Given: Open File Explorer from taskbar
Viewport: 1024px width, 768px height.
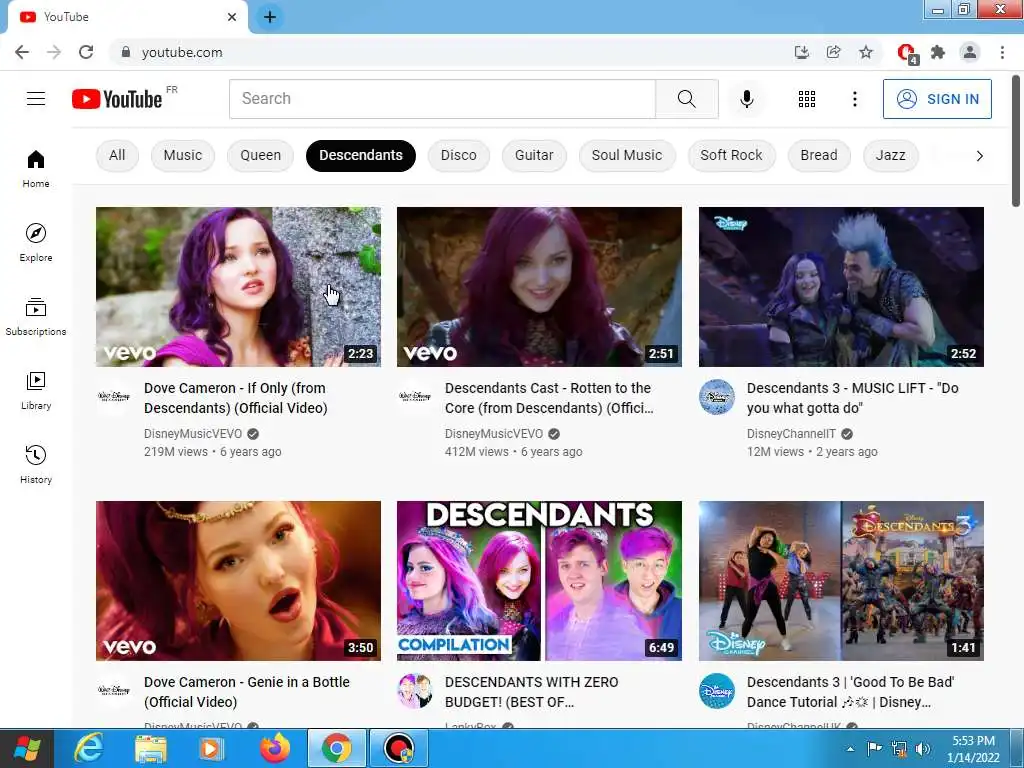Looking at the screenshot, I should coord(151,748).
